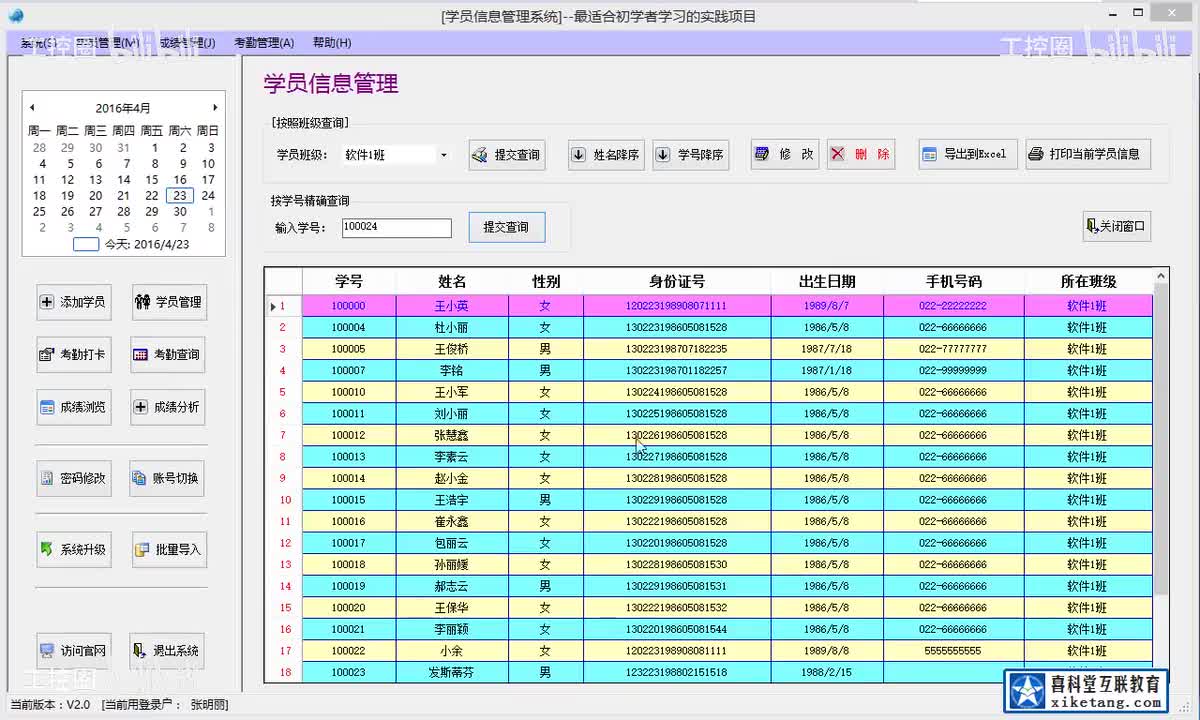Viewport: 1200px width, 720px height.
Task: Open the 帮助(H) menu
Action: coord(332,43)
